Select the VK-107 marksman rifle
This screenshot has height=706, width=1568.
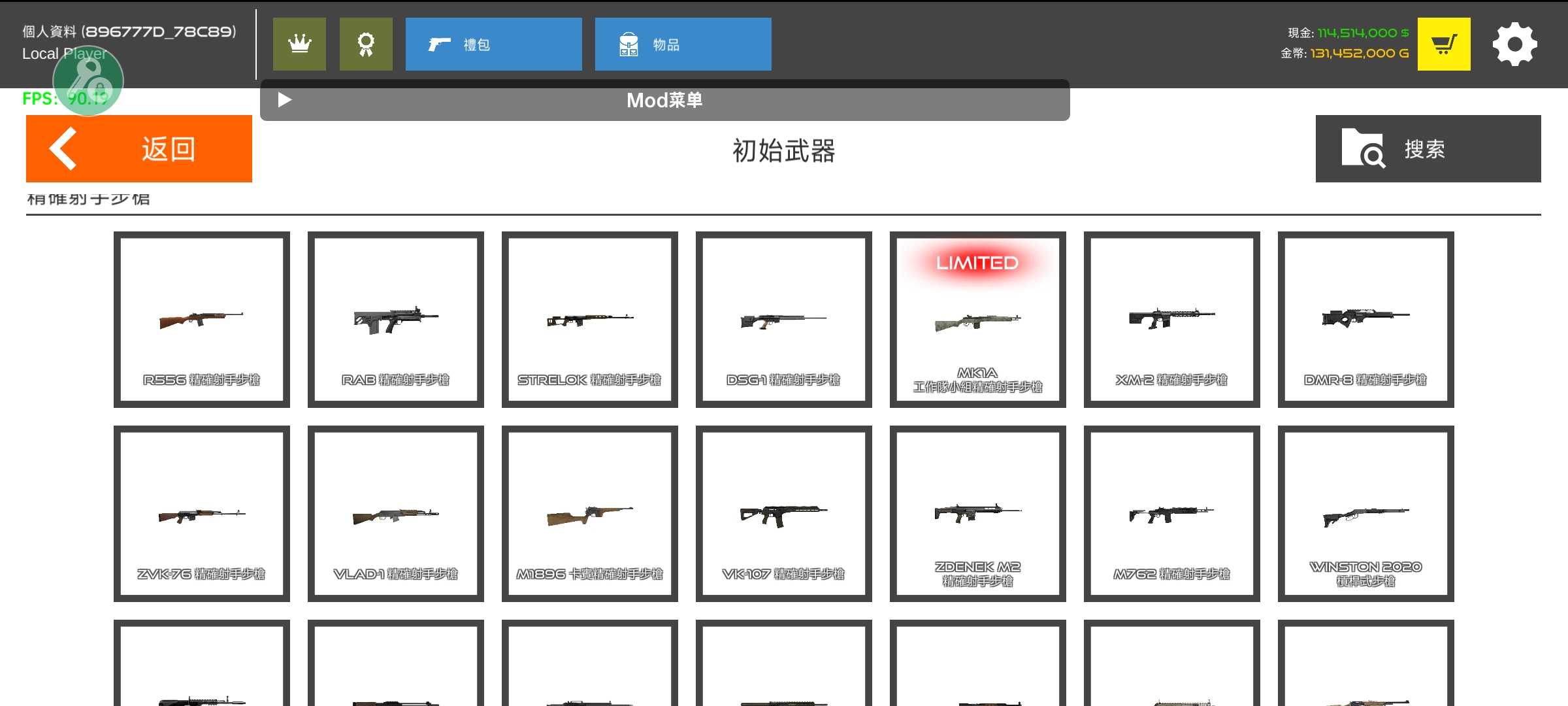coord(783,514)
